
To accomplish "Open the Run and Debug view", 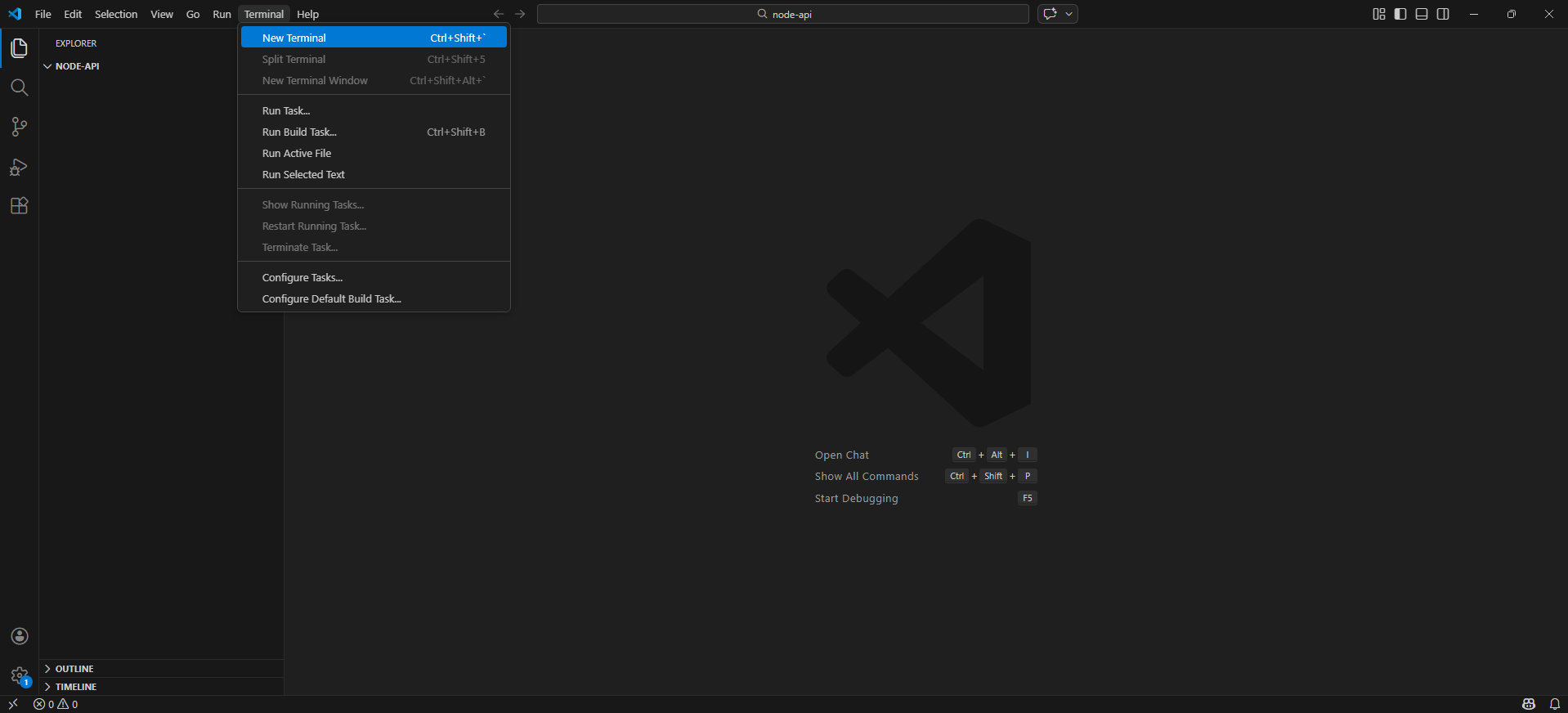I will (19, 167).
